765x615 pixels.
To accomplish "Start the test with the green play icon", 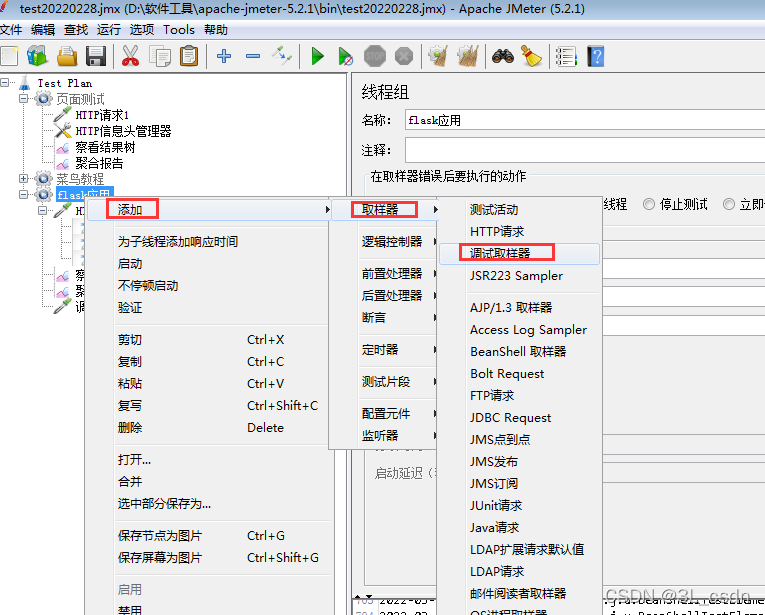I will pos(318,56).
